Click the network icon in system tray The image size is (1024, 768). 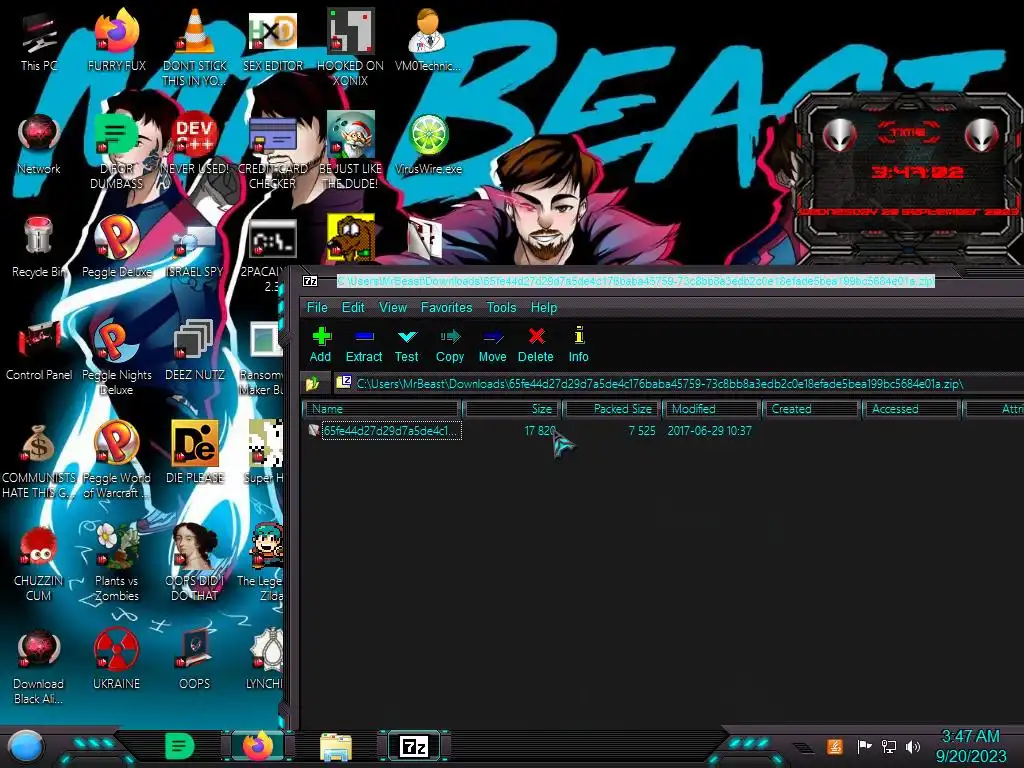[889, 746]
